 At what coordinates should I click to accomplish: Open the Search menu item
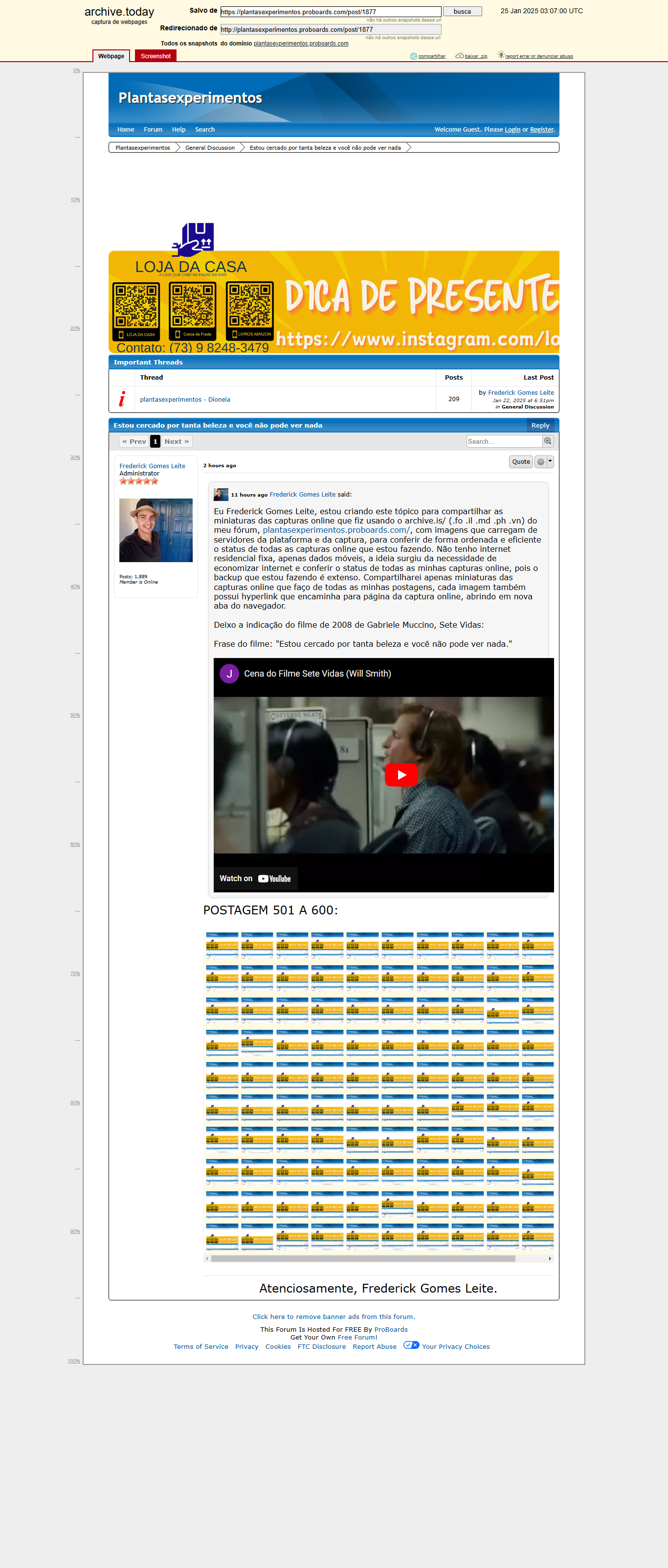(x=204, y=130)
